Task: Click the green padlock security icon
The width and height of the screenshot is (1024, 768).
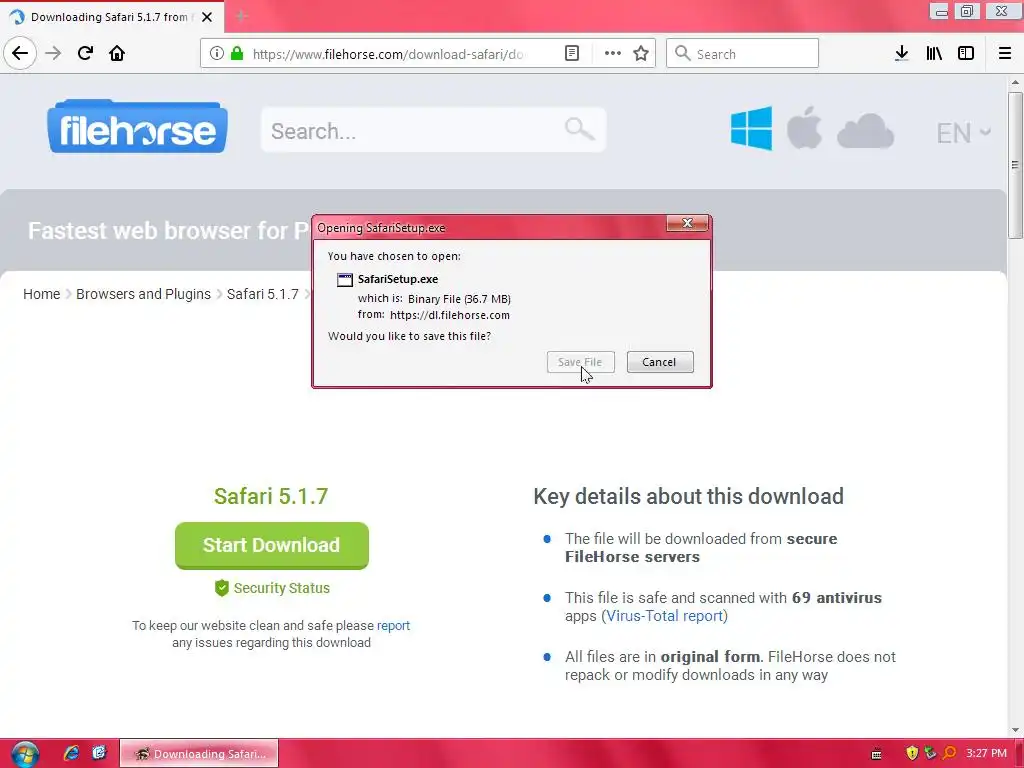Action: click(237, 54)
